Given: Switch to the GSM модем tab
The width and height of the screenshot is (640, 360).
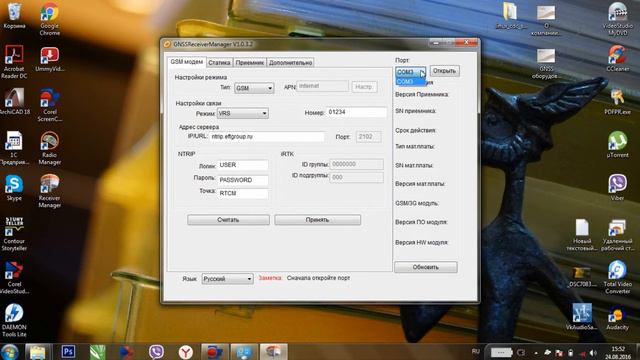Looking at the screenshot, I should pyautogui.click(x=187, y=62).
